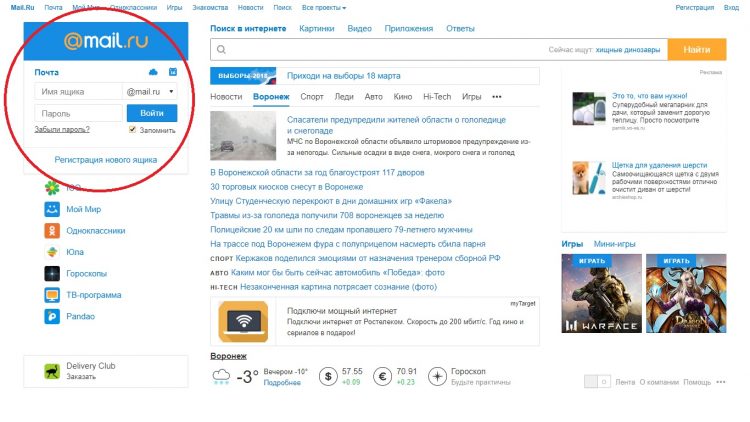The image size is (750, 422).
Task: Open the Мой Мир smiley icon
Action: pyautogui.click(x=52, y=209)
